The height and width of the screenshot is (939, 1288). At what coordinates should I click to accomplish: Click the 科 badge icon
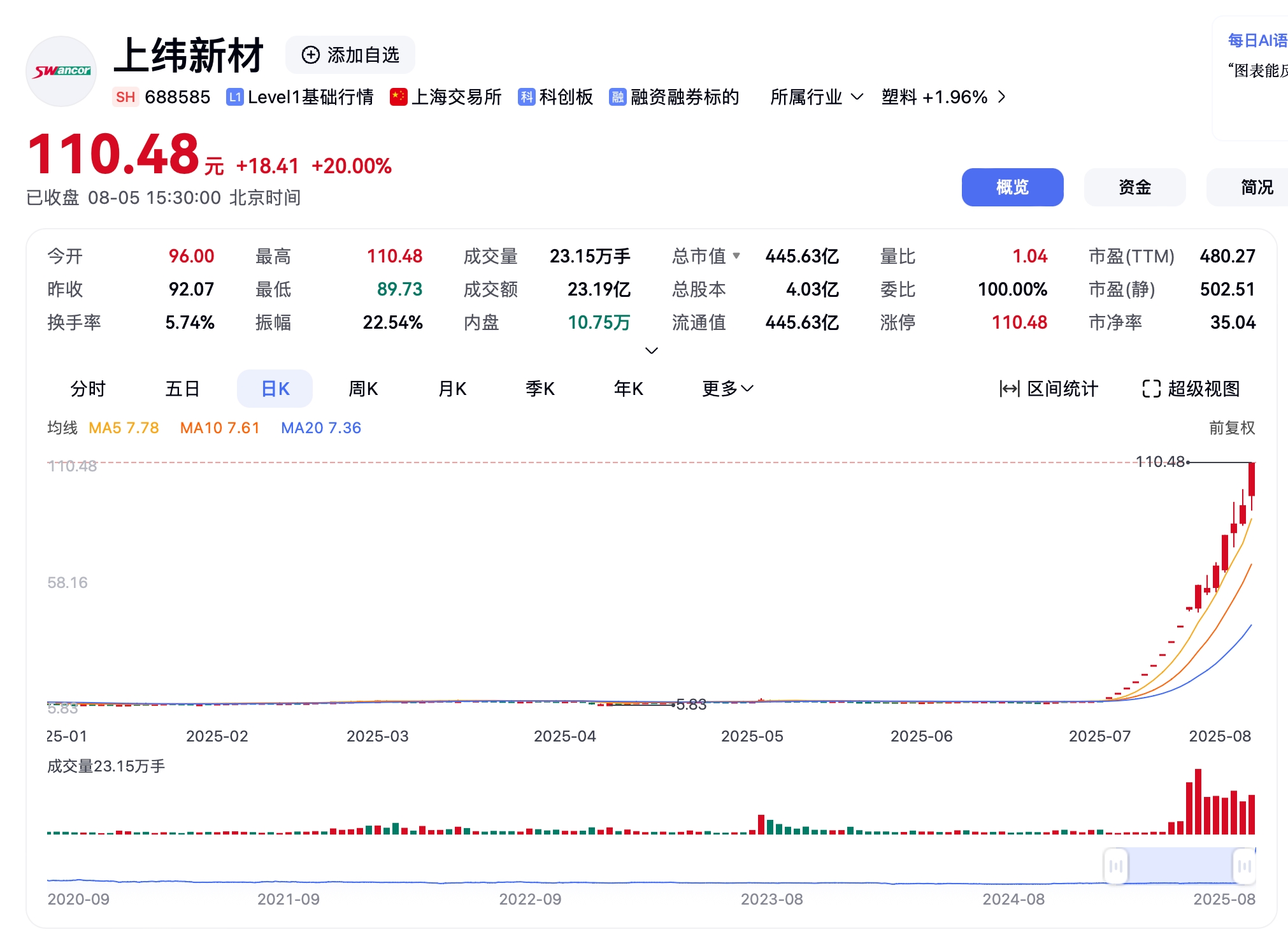click(526, 97)
